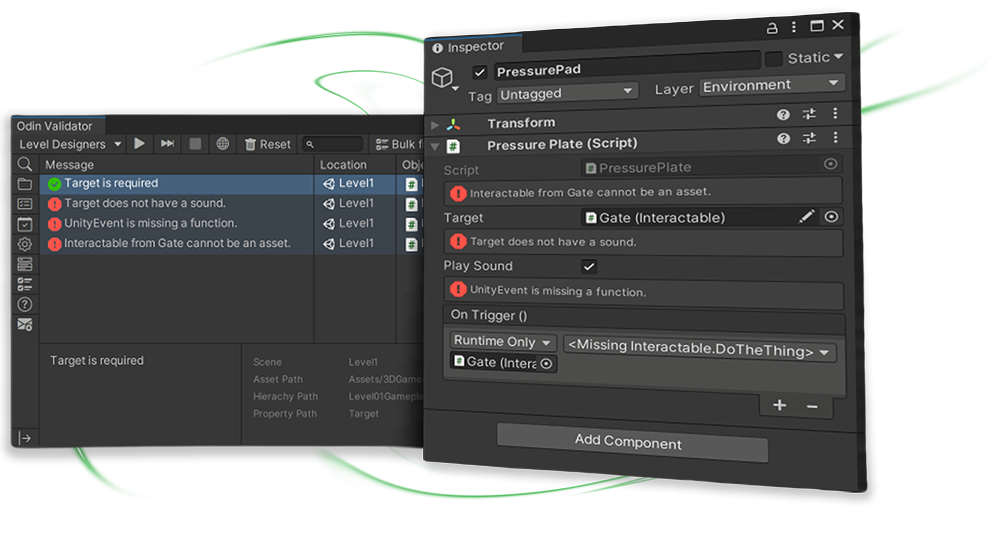Open the Tag dropdown showing Untagged
Image resolution: width=991 pixels, height=557 pixels.
(x=568, y=92)
